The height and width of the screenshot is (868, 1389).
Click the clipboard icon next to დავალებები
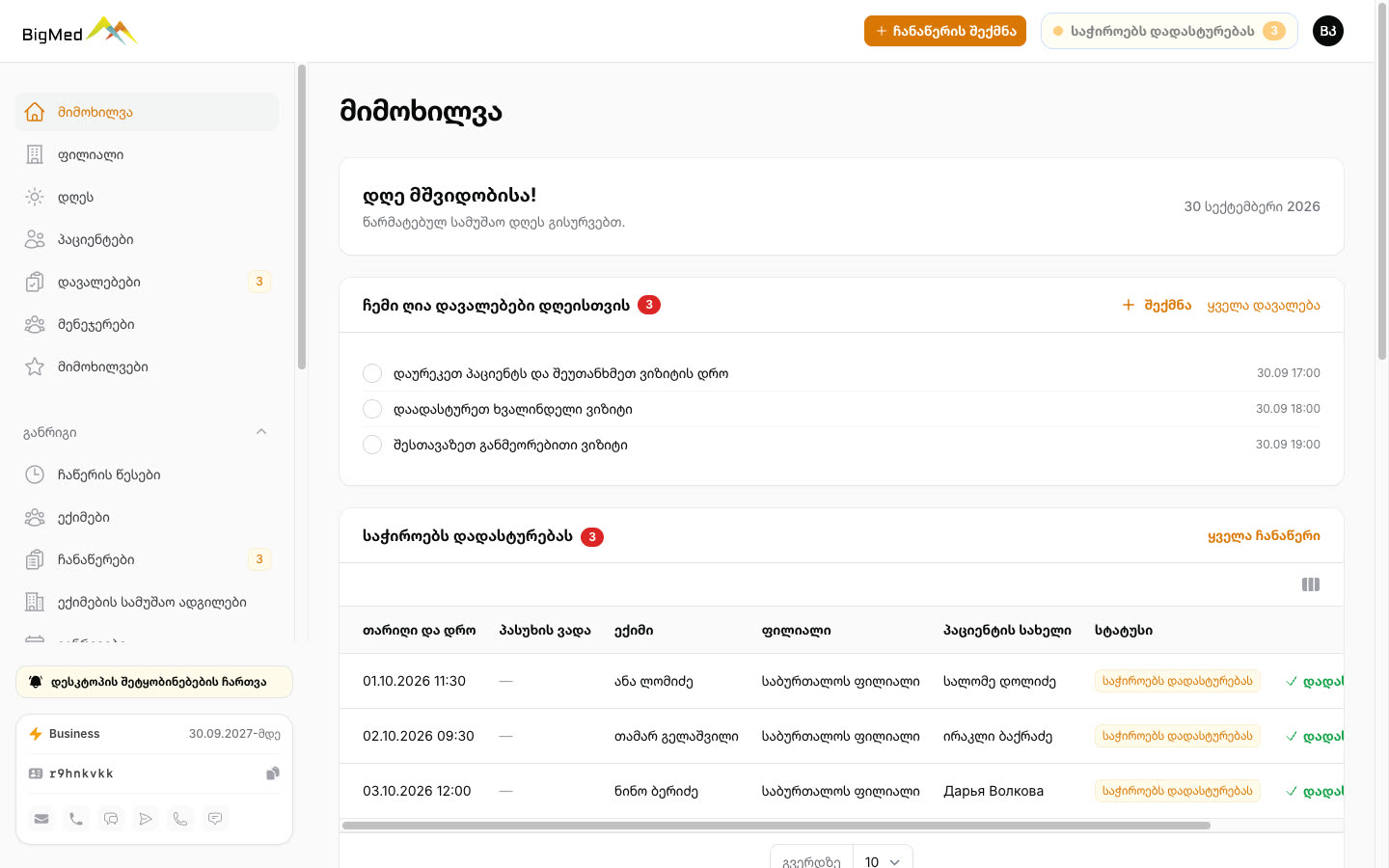(35, 282)
